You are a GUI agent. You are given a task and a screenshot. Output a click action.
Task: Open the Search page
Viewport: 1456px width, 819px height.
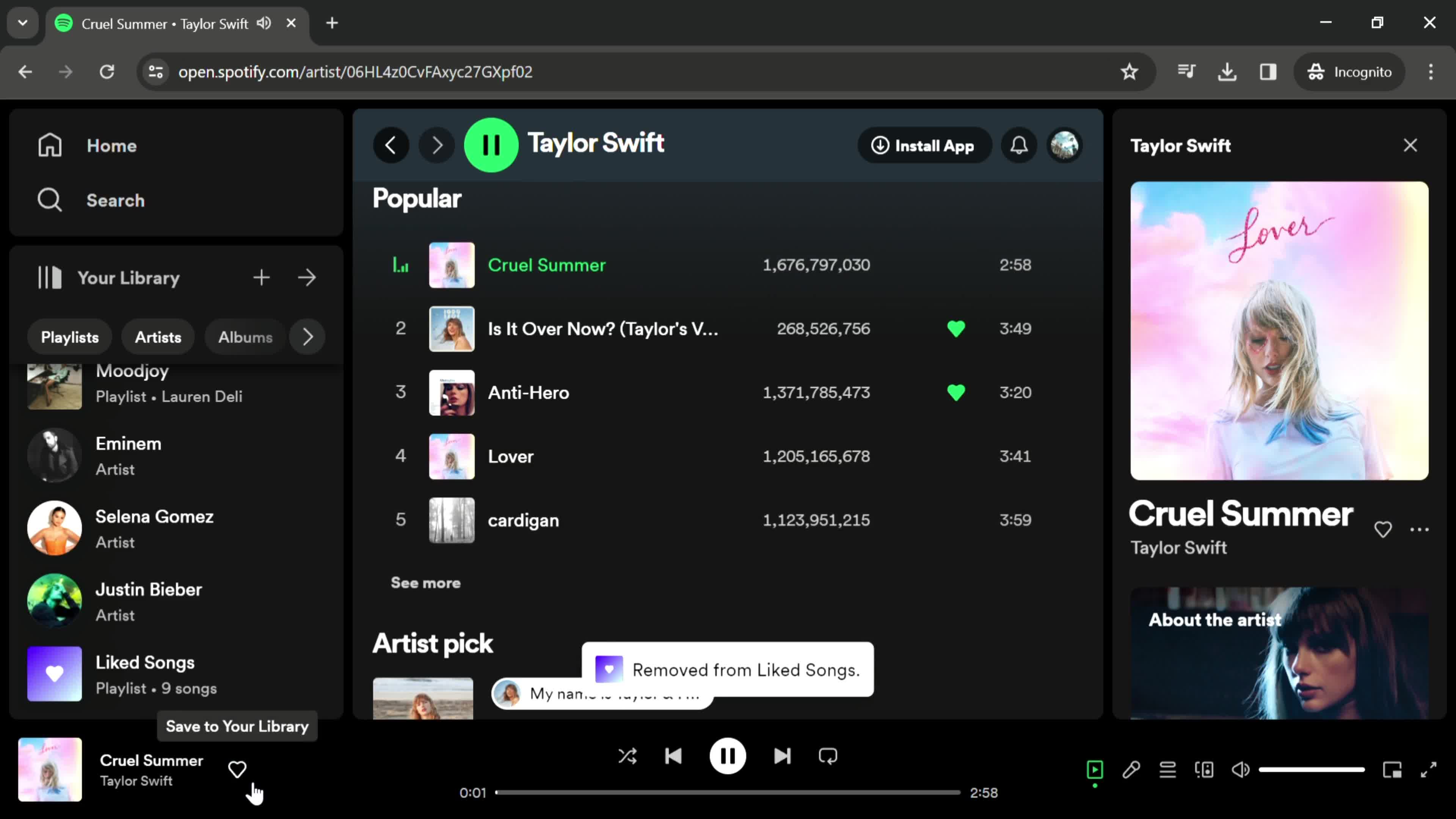point(91,200)
